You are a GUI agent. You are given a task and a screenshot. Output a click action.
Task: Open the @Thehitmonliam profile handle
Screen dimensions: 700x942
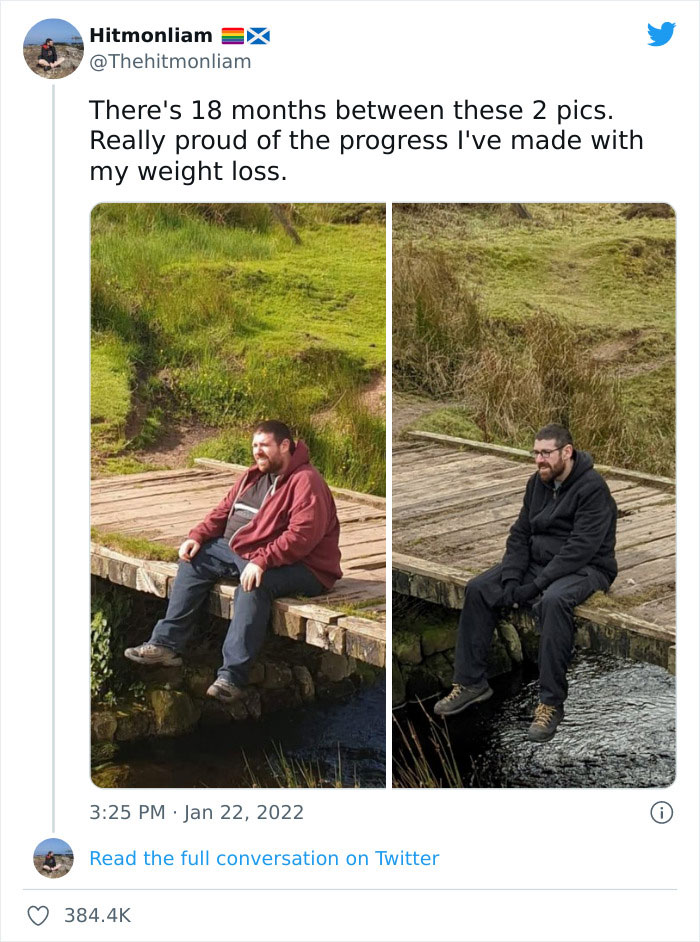pyautogui.click(x=166, y=60)
